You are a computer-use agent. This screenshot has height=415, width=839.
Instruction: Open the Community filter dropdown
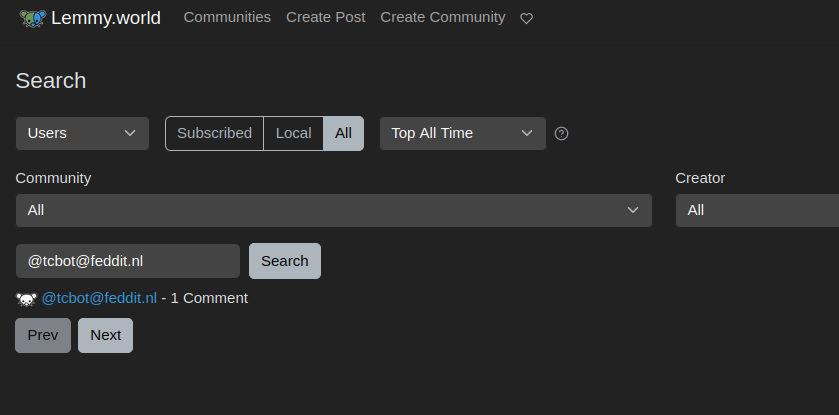(334, 210)
